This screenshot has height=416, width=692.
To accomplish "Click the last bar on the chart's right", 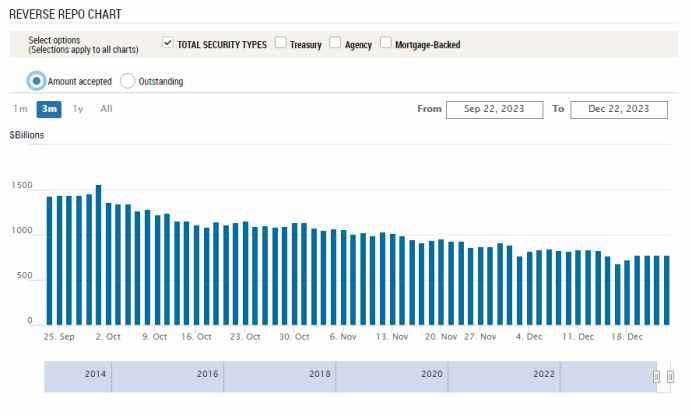I will (x=666, y=290).
